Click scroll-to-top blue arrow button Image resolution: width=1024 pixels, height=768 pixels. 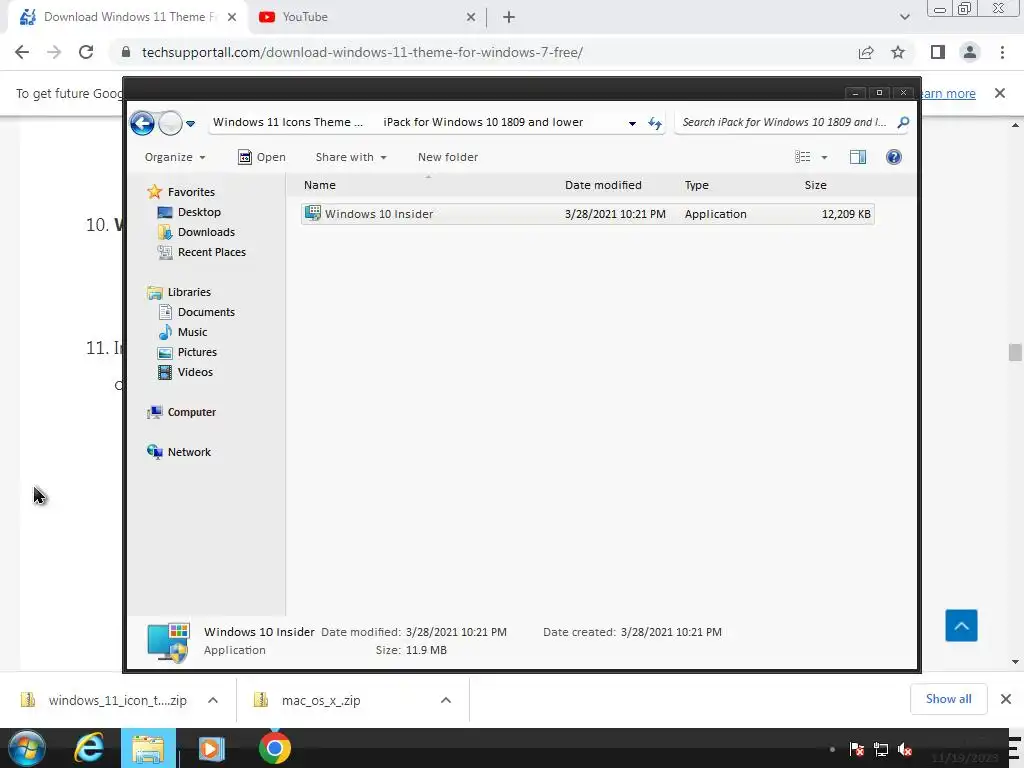961,626
